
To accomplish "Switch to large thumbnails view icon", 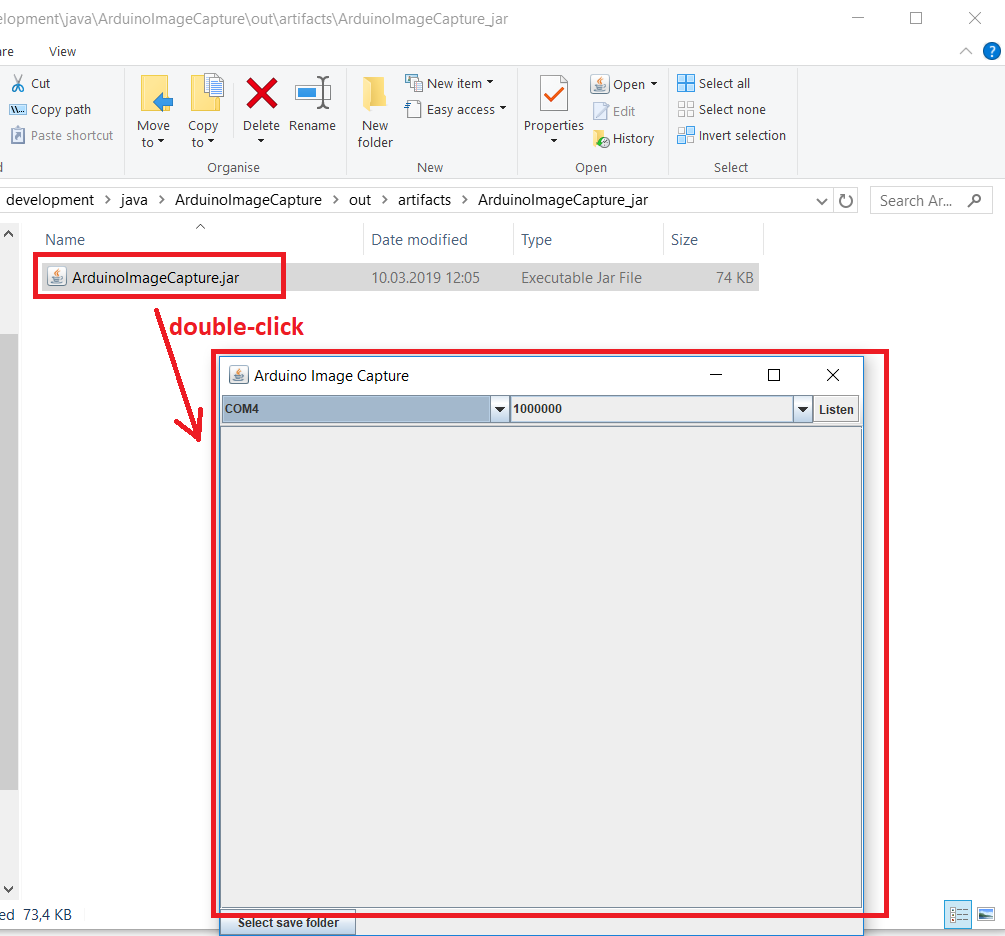I will [986, 914].
